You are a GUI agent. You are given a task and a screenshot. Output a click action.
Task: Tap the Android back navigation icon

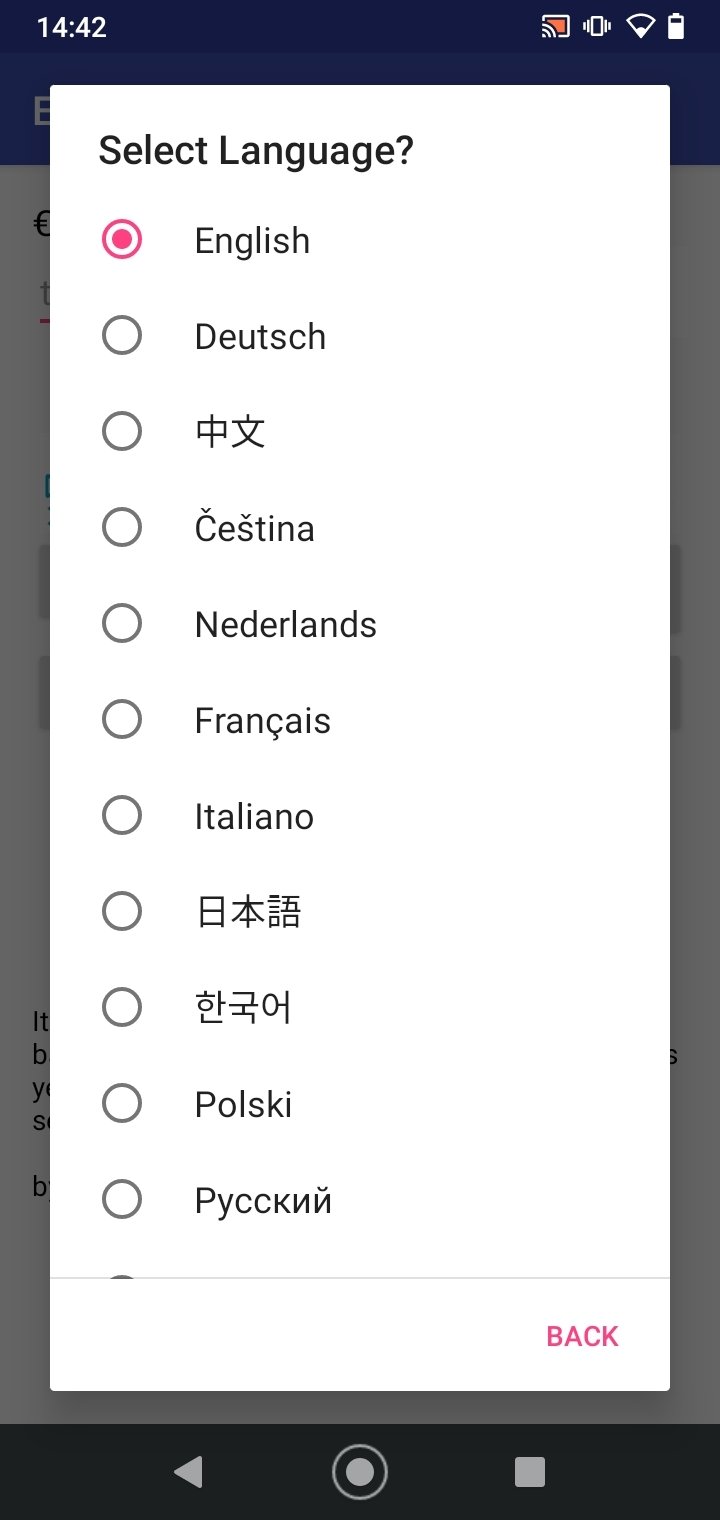(188, 1472)
